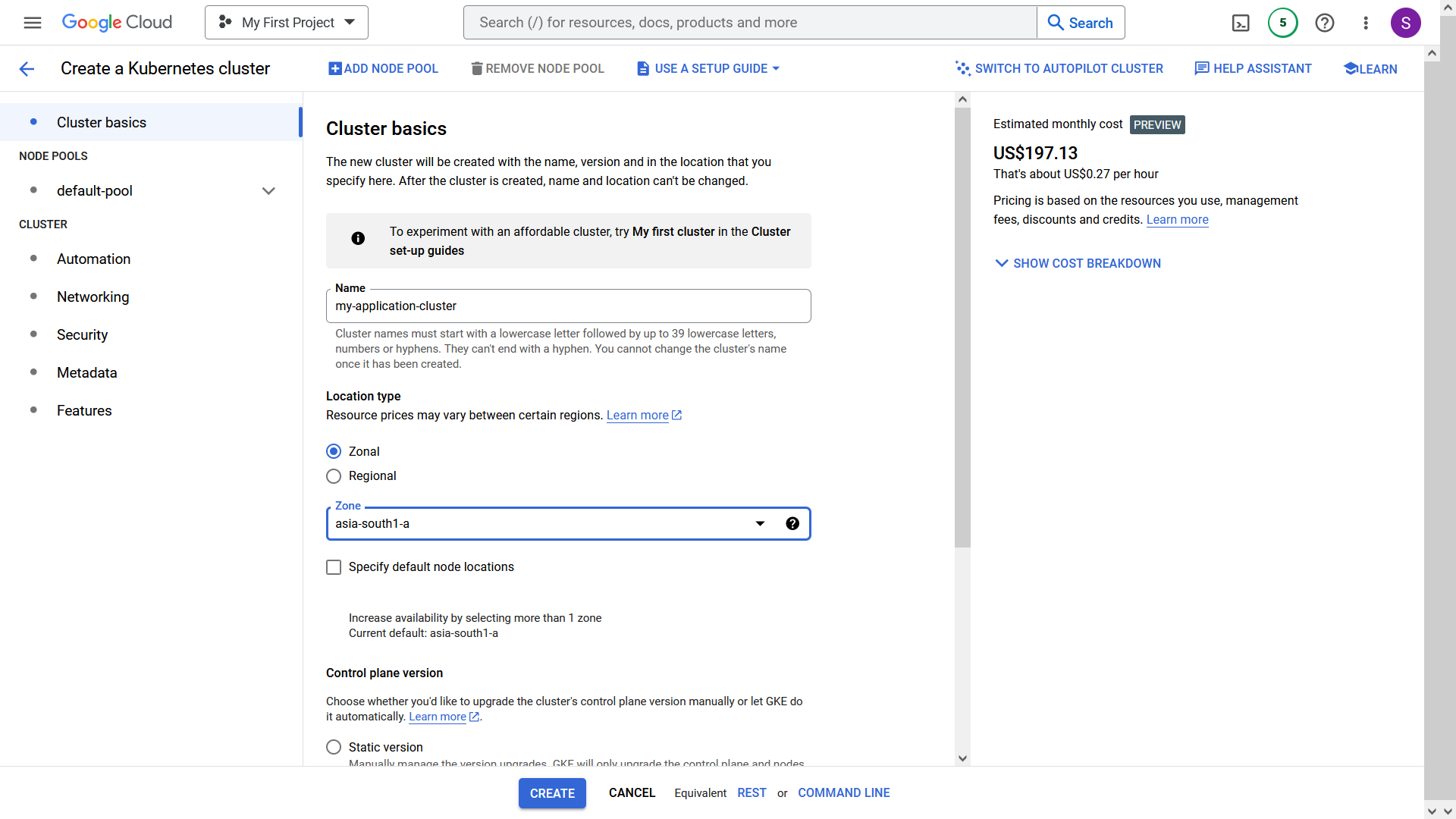The width and height of the screenshot is (1456, 819).
Task: Open the Help Assistant panel
Action: [x=1253, y=68]
